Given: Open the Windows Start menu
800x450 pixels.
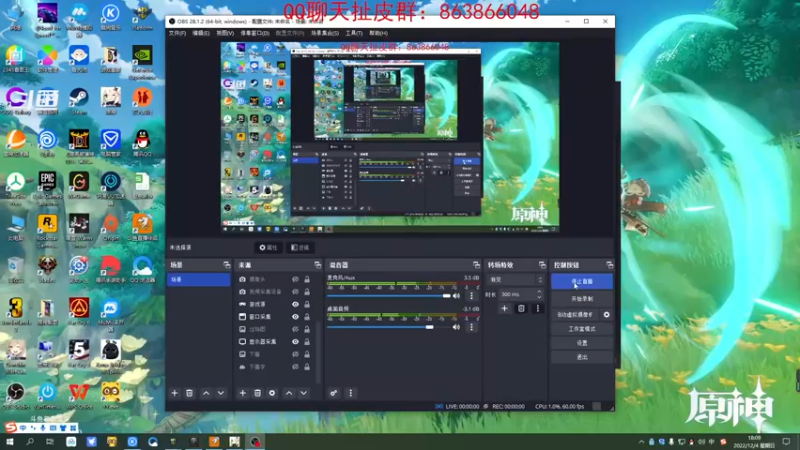Looking at the screenshot, I should coord(10,442).
